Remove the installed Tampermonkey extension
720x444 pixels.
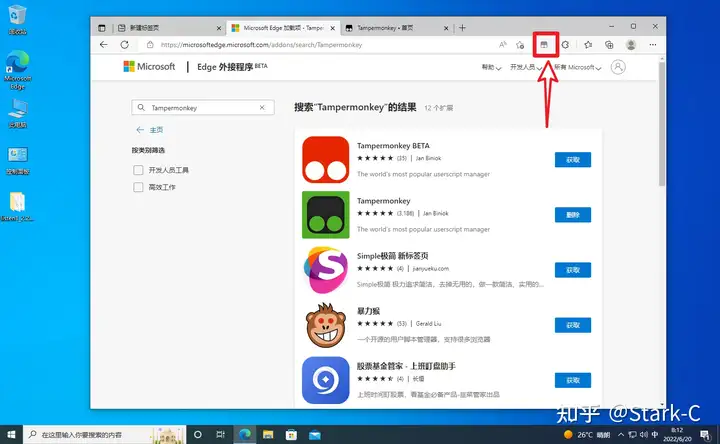coord(573,215)
